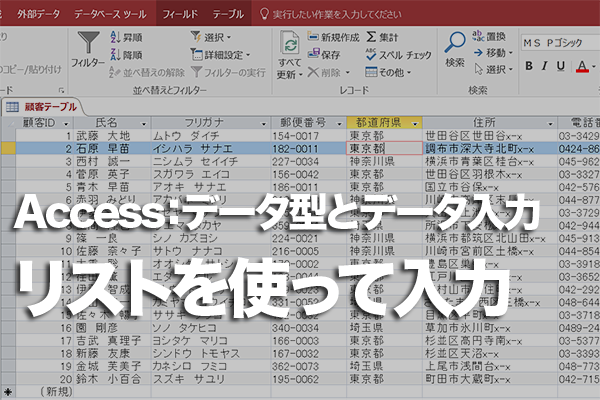Click the 検索 magnifier icon
Viewport: 600px width, 400px height.
tap(455, 49)
